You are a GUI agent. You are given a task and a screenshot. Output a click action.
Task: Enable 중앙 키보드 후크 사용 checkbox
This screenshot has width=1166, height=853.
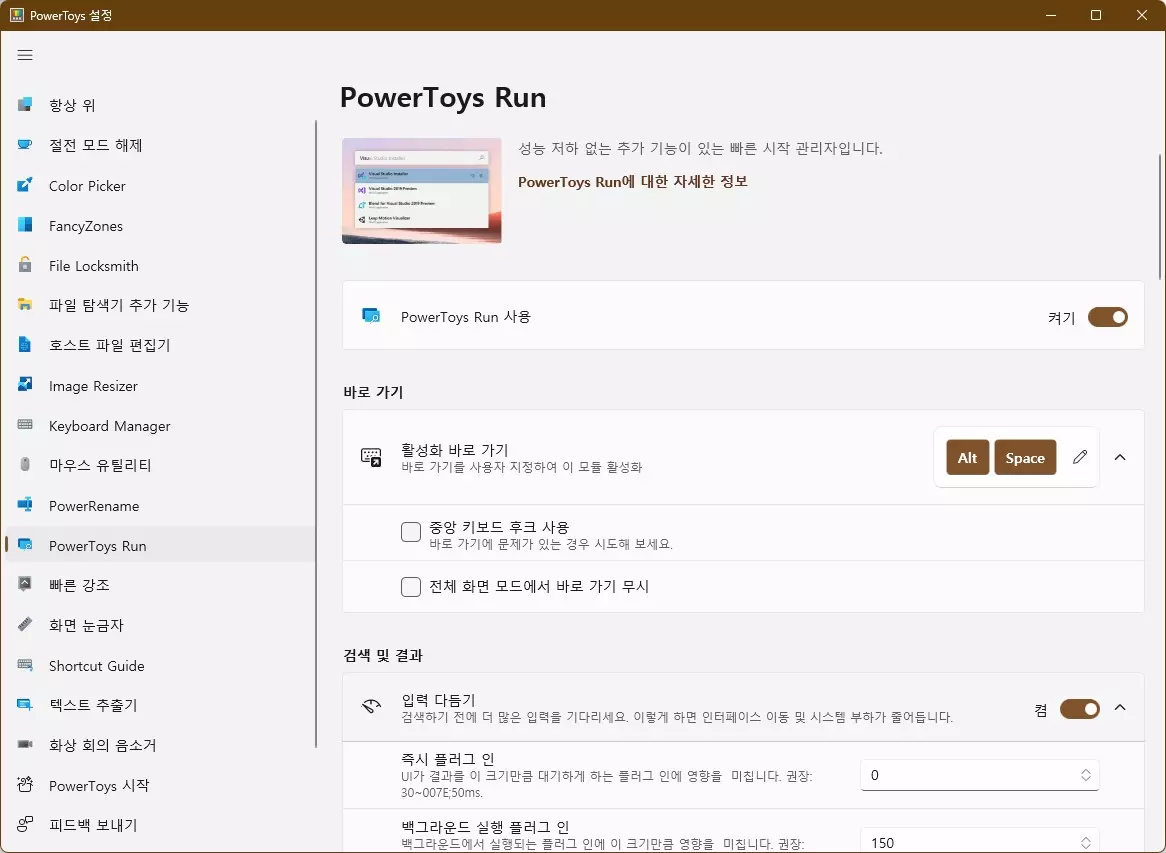tap(410, 532)
